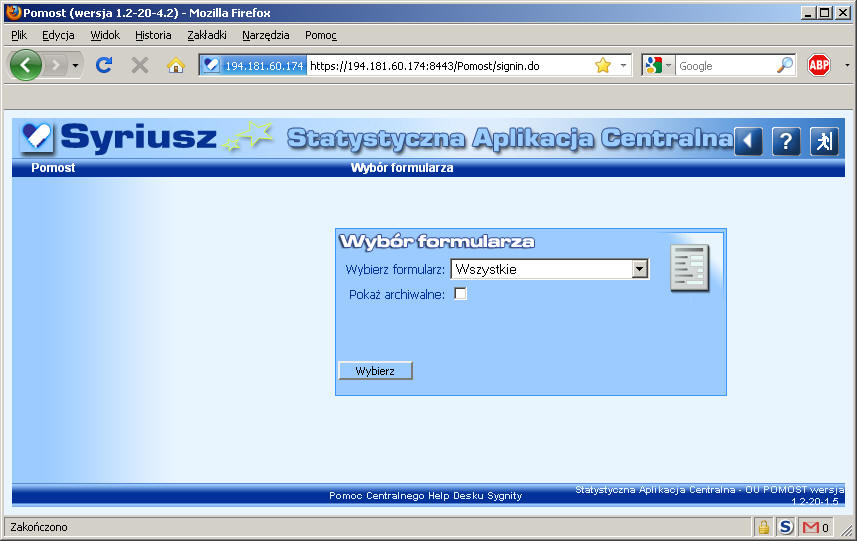Viewport: 857px width, 541px height.
Task: Click the Google search input field
Action: (x=726, y=66)
